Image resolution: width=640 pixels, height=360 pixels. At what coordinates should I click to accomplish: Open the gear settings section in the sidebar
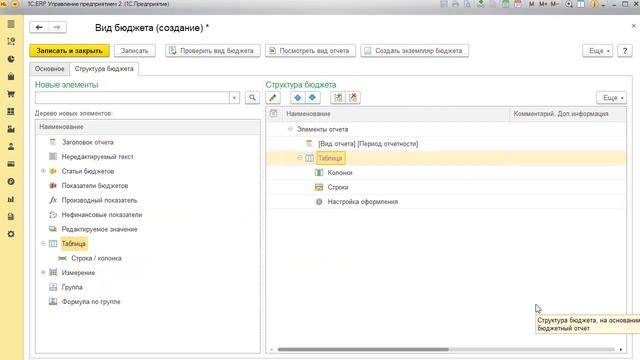11,234
